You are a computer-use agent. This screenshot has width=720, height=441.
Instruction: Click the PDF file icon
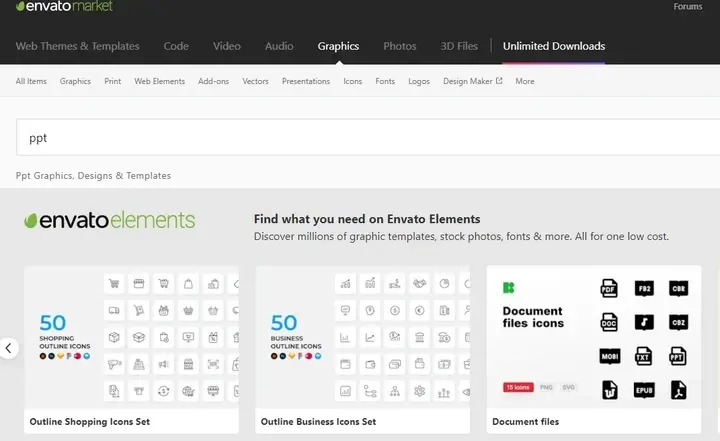pyautogui.click(x=609, y=288)
